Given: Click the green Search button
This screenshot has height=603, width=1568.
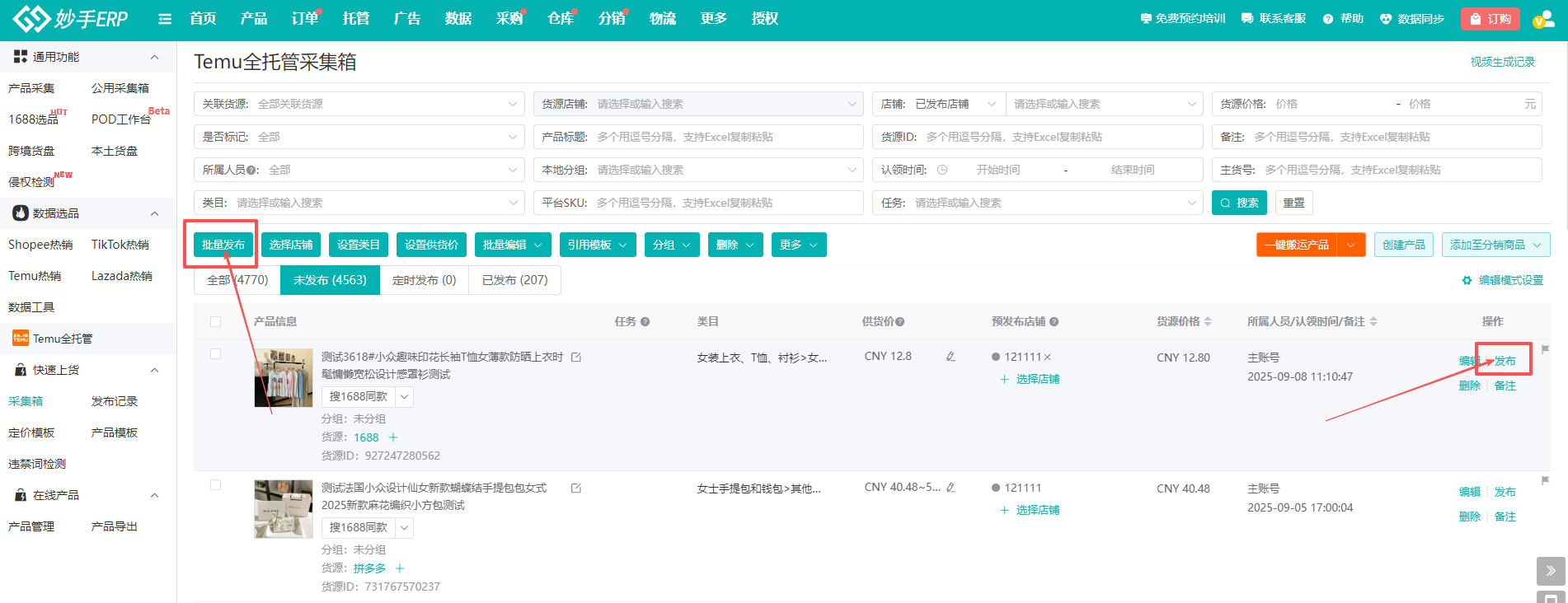Looking at the screenshot, I should click(1238, 203).
